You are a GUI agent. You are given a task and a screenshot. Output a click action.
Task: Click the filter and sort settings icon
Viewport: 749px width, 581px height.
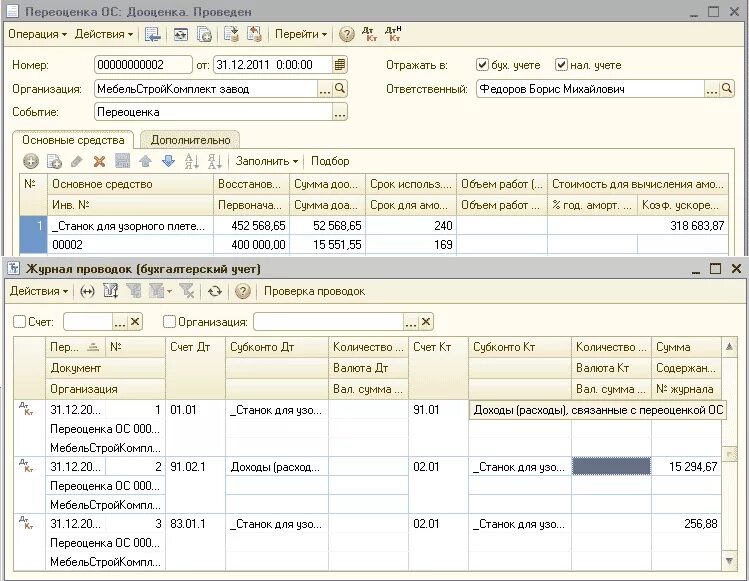pos(111,291)
